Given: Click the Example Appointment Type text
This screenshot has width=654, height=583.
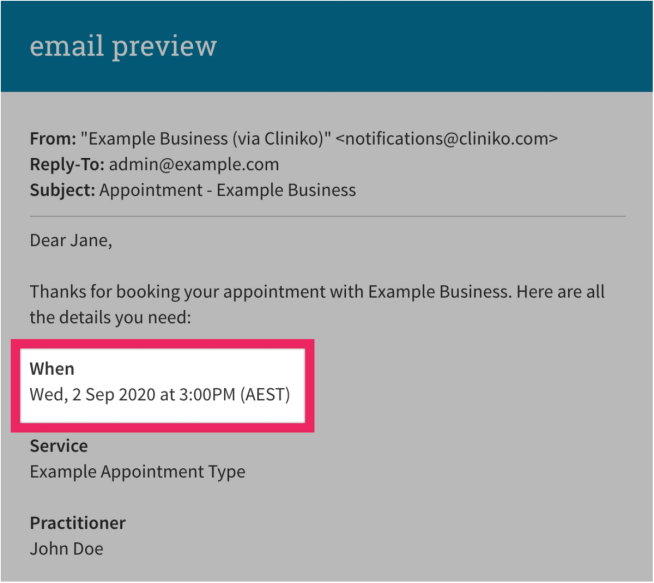Looking at the screenshot, I should click(x=138, y=472).
